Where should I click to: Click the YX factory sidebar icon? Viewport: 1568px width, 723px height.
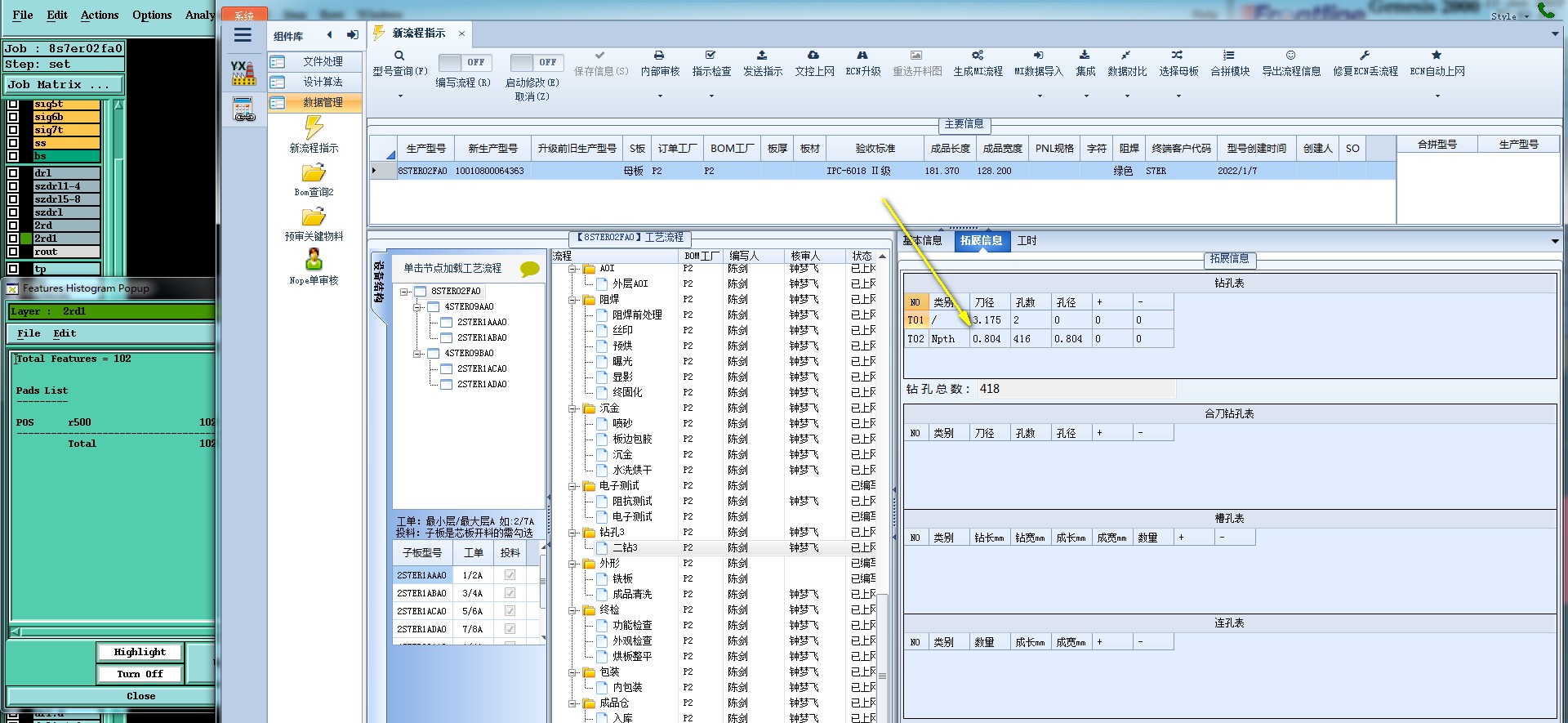(243, 73)
